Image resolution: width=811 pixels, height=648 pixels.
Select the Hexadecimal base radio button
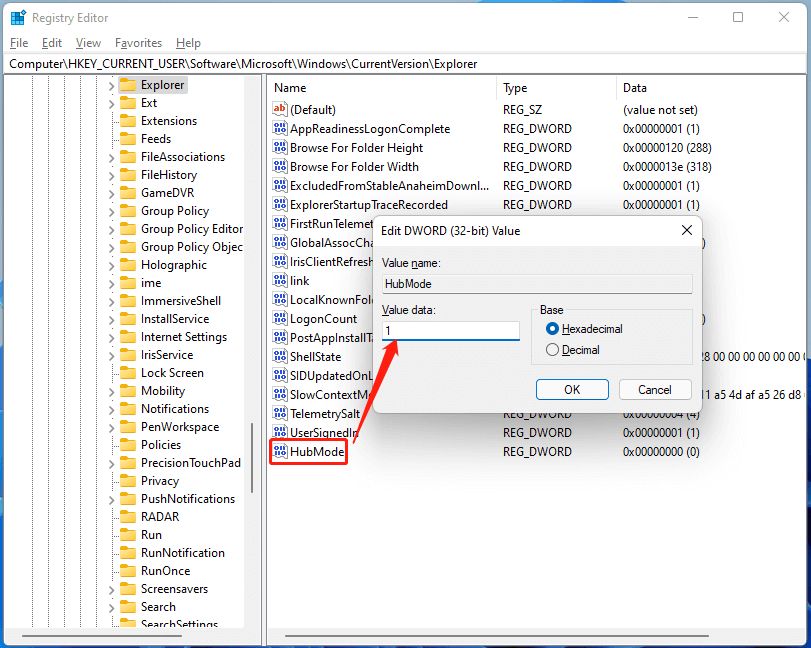pos(552,329)
